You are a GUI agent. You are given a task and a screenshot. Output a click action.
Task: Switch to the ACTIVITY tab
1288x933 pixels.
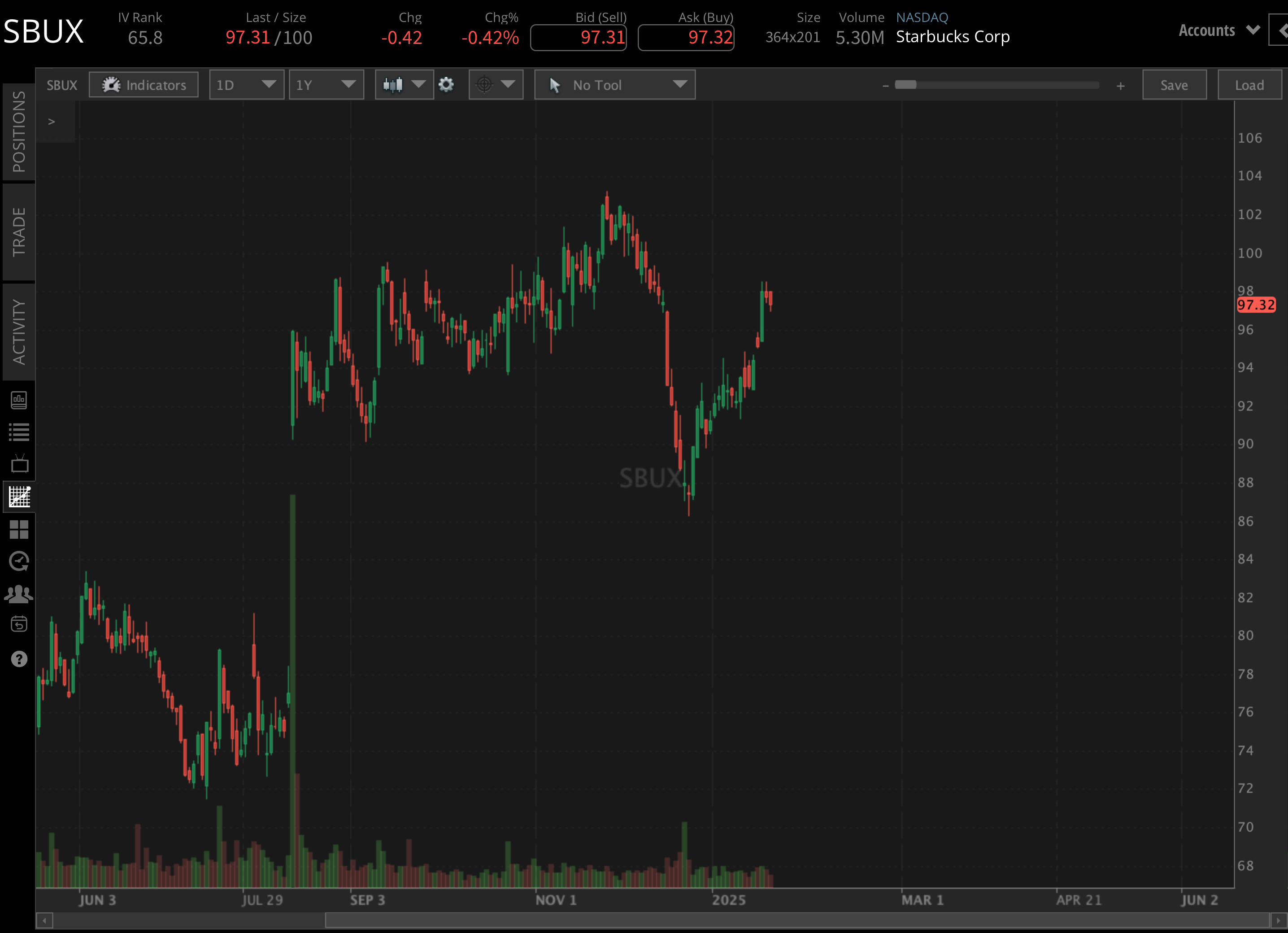(x=19, y=331)
